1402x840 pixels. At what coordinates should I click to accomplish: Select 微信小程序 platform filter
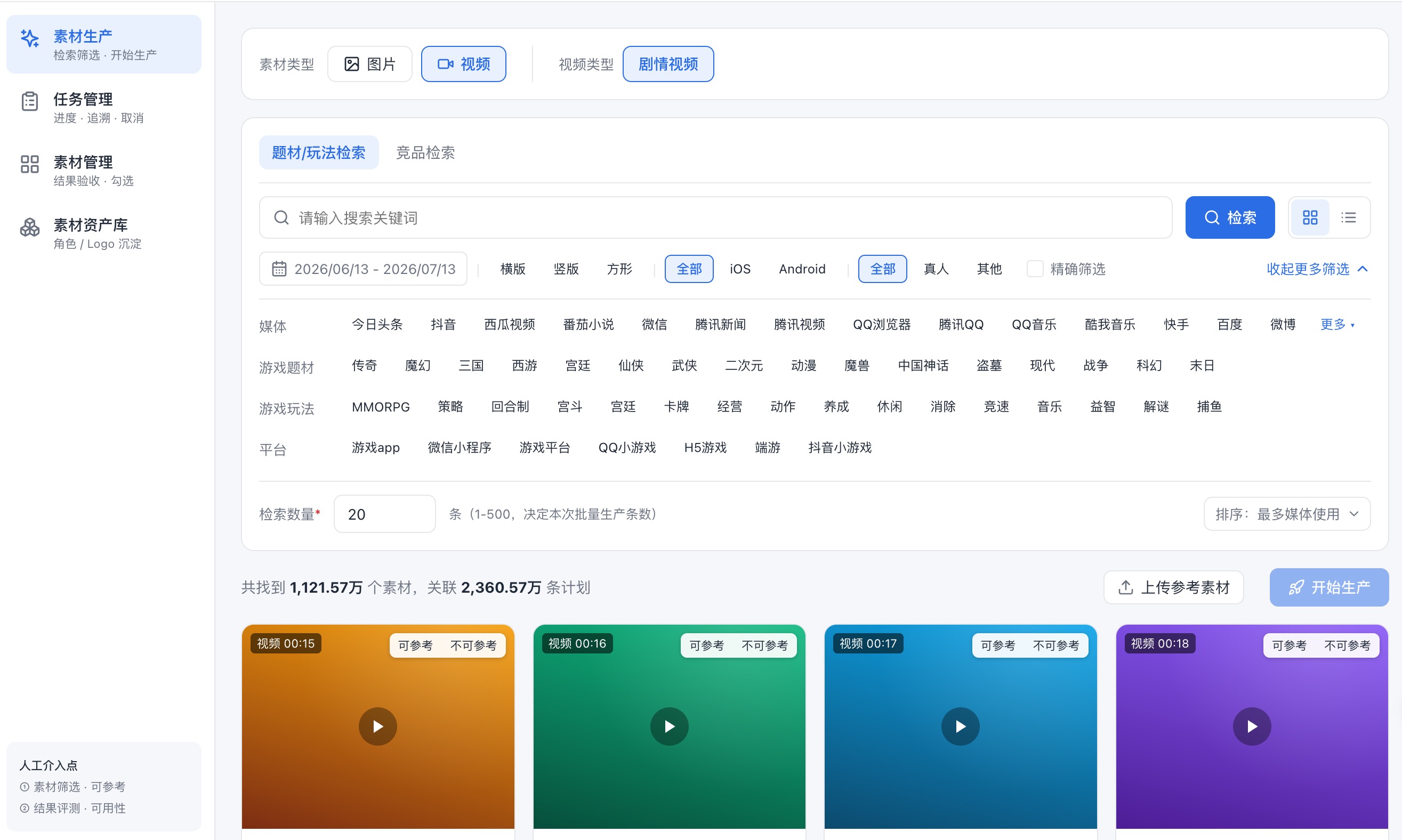click(x=459, y=448)
